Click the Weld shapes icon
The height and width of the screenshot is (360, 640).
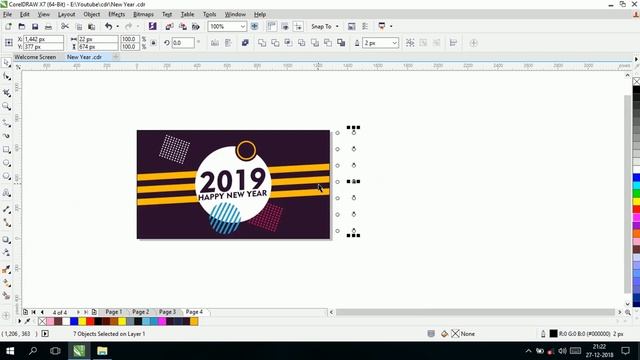(x=262, y=43)
